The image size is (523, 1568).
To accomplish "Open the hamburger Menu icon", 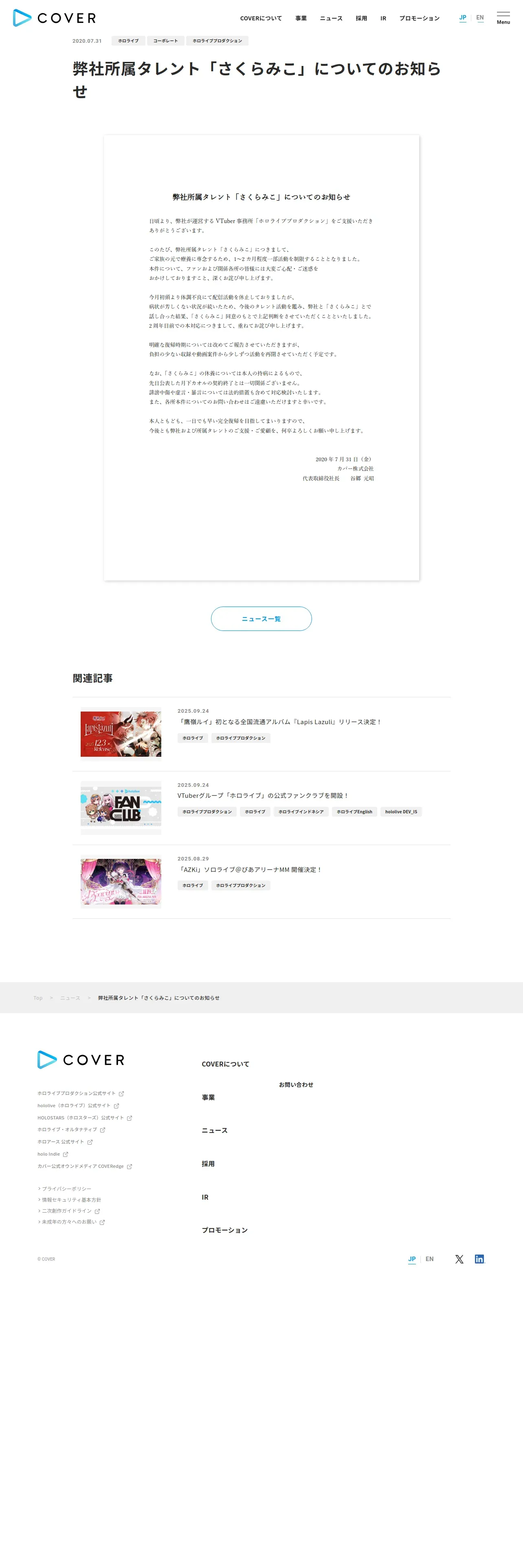I will (x=503, y=18).
